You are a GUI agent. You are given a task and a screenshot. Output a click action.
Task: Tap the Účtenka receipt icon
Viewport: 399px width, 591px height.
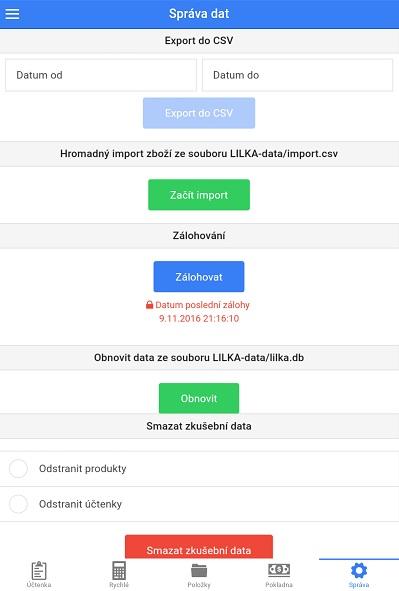pyautogui.click(x=39, y=570)
